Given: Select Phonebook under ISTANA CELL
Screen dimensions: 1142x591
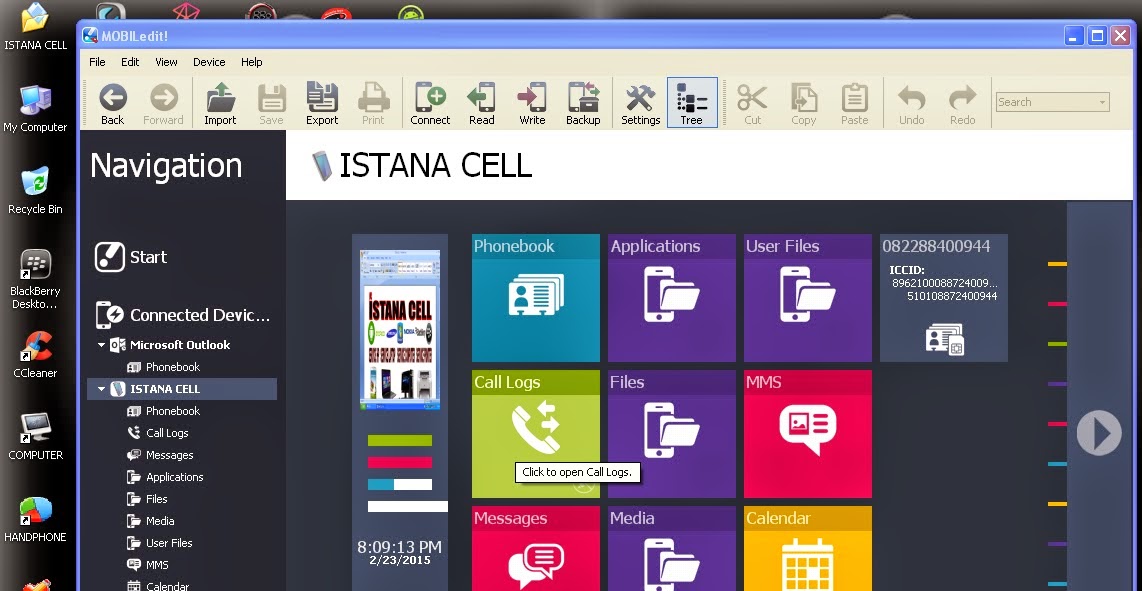Looking at the screenshot, I should coord(164,411).
